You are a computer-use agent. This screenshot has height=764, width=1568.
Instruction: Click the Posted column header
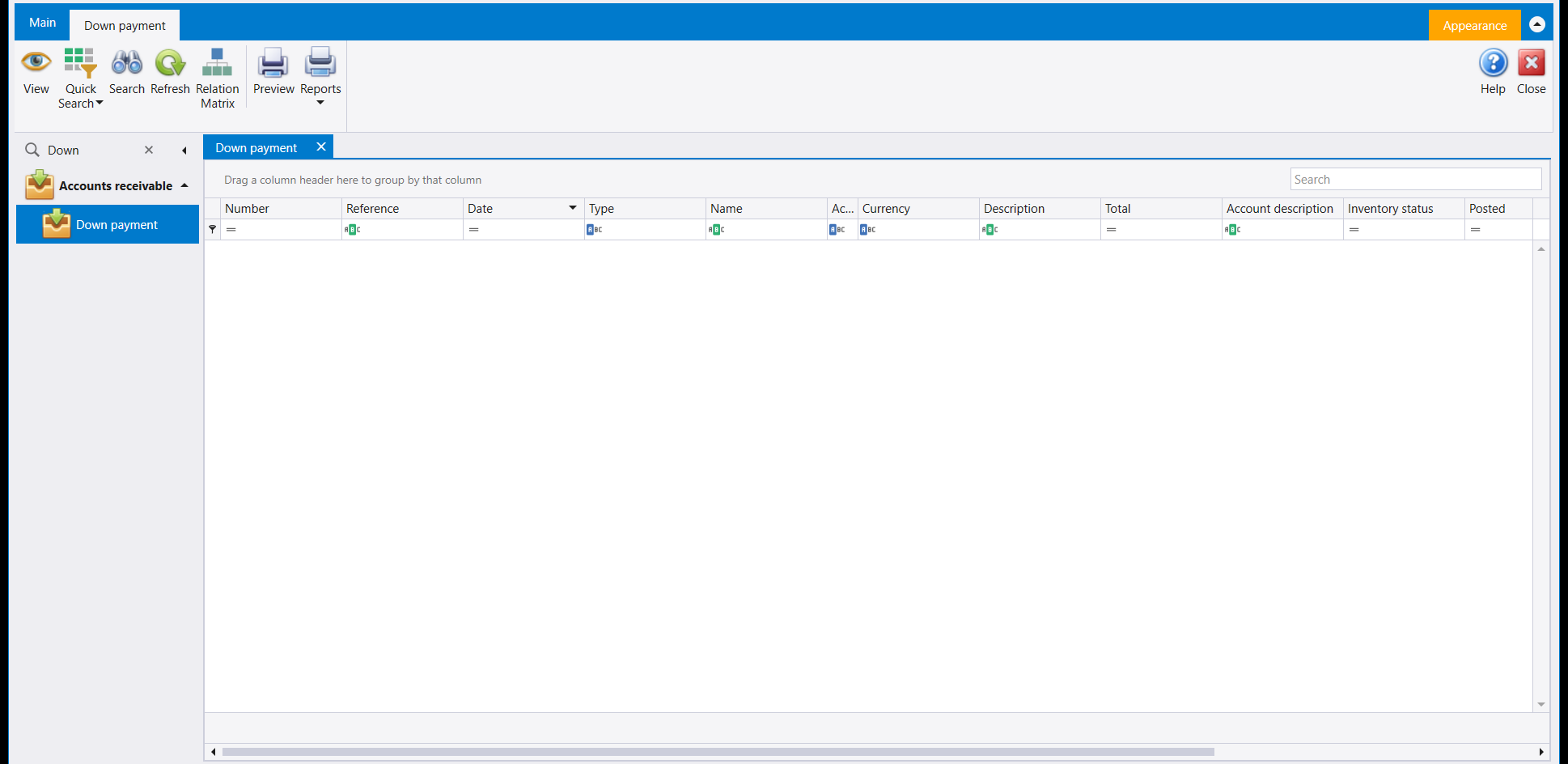1498,208
